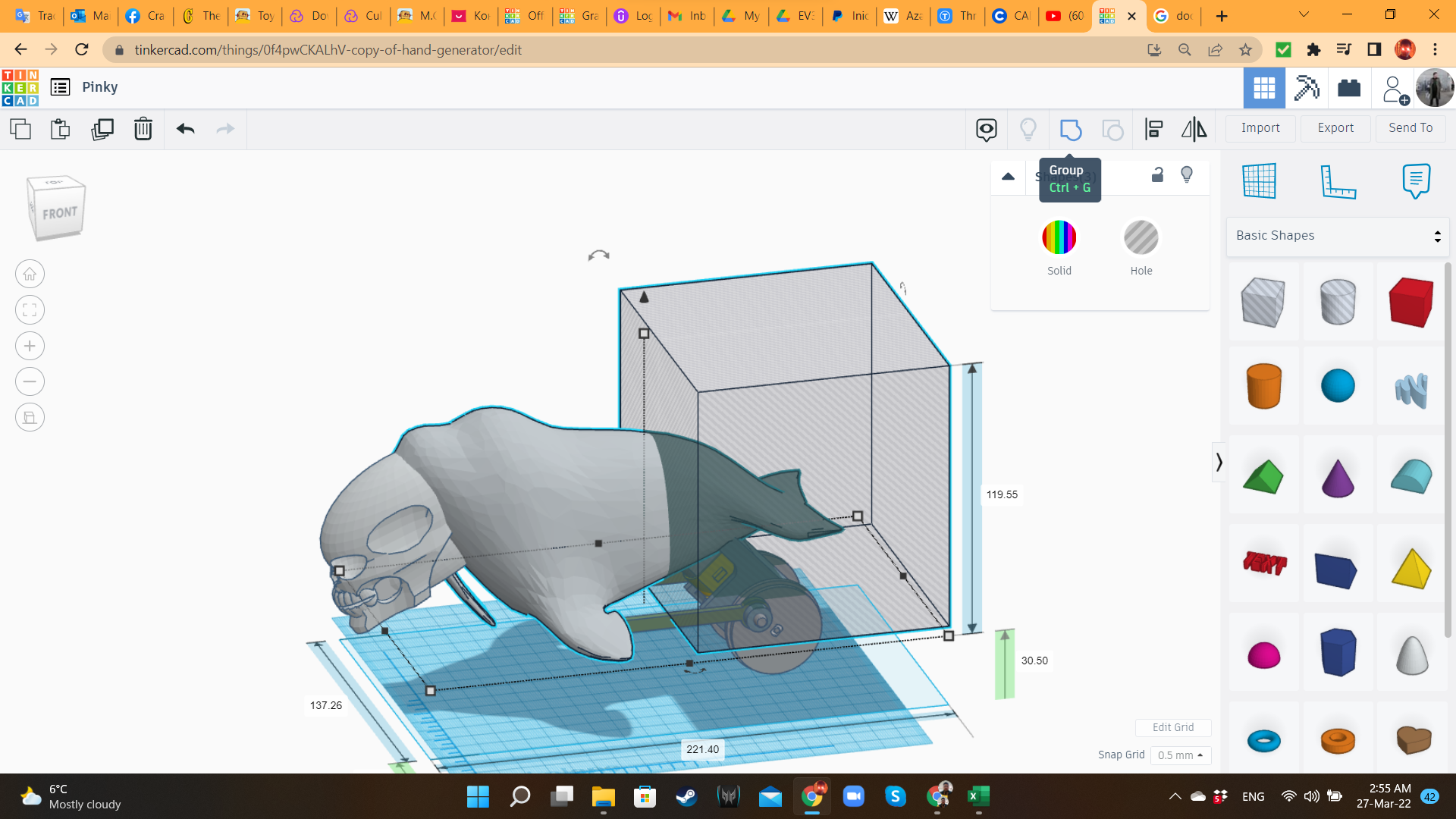Toggle shape visibility lightbulb in inspector
Viewport: 1456px width, 819px height.
click(1187, 175)
